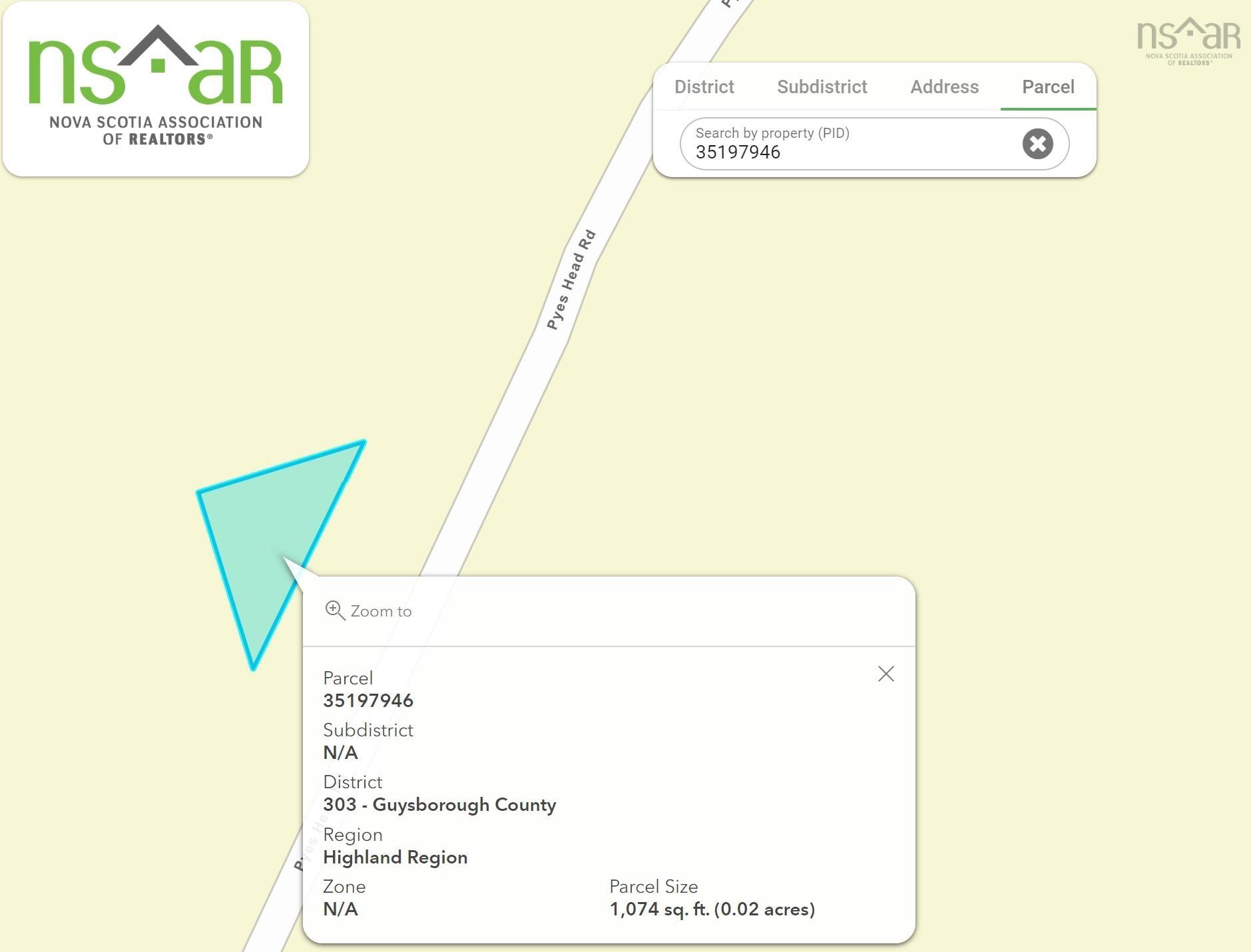Switch to the Subdistrict tab
This screenshot has height=952, width=1251.
click(x=822, y=87)
